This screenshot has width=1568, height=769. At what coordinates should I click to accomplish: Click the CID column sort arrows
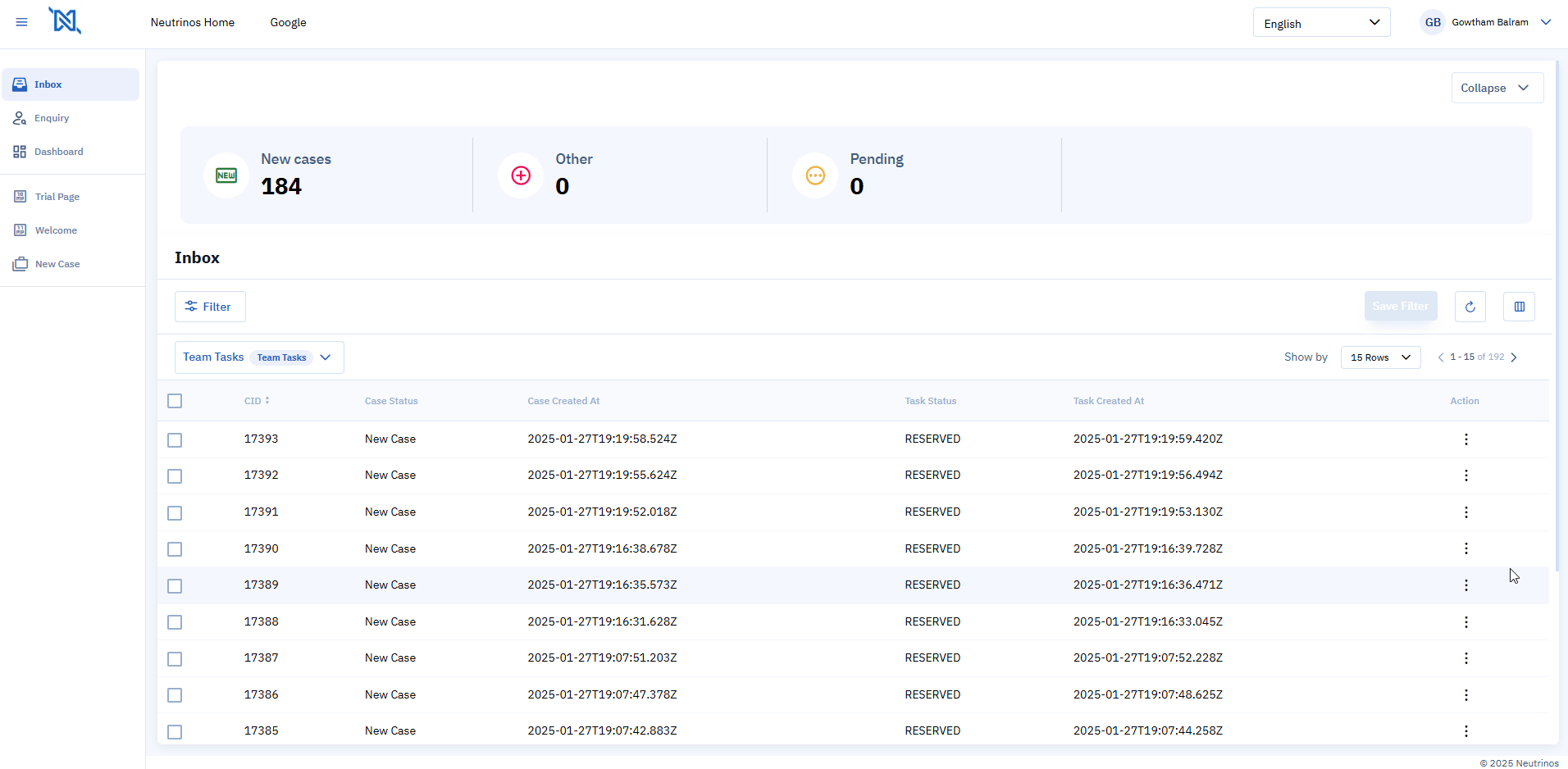click(267, 401)
